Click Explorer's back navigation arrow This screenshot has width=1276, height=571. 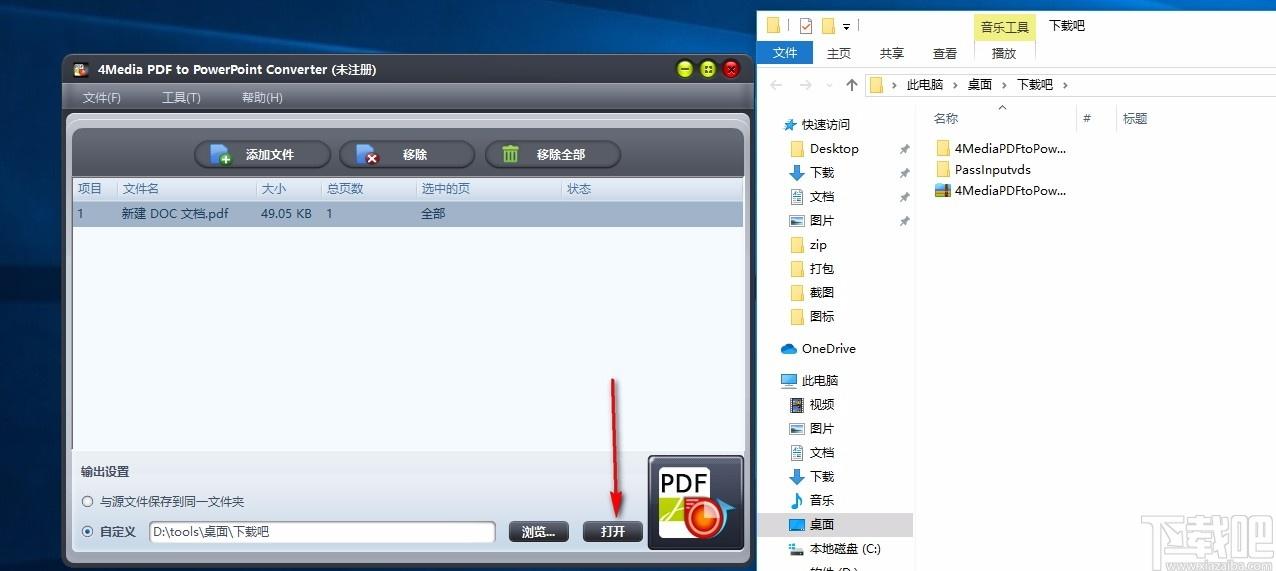click(777, 85)
